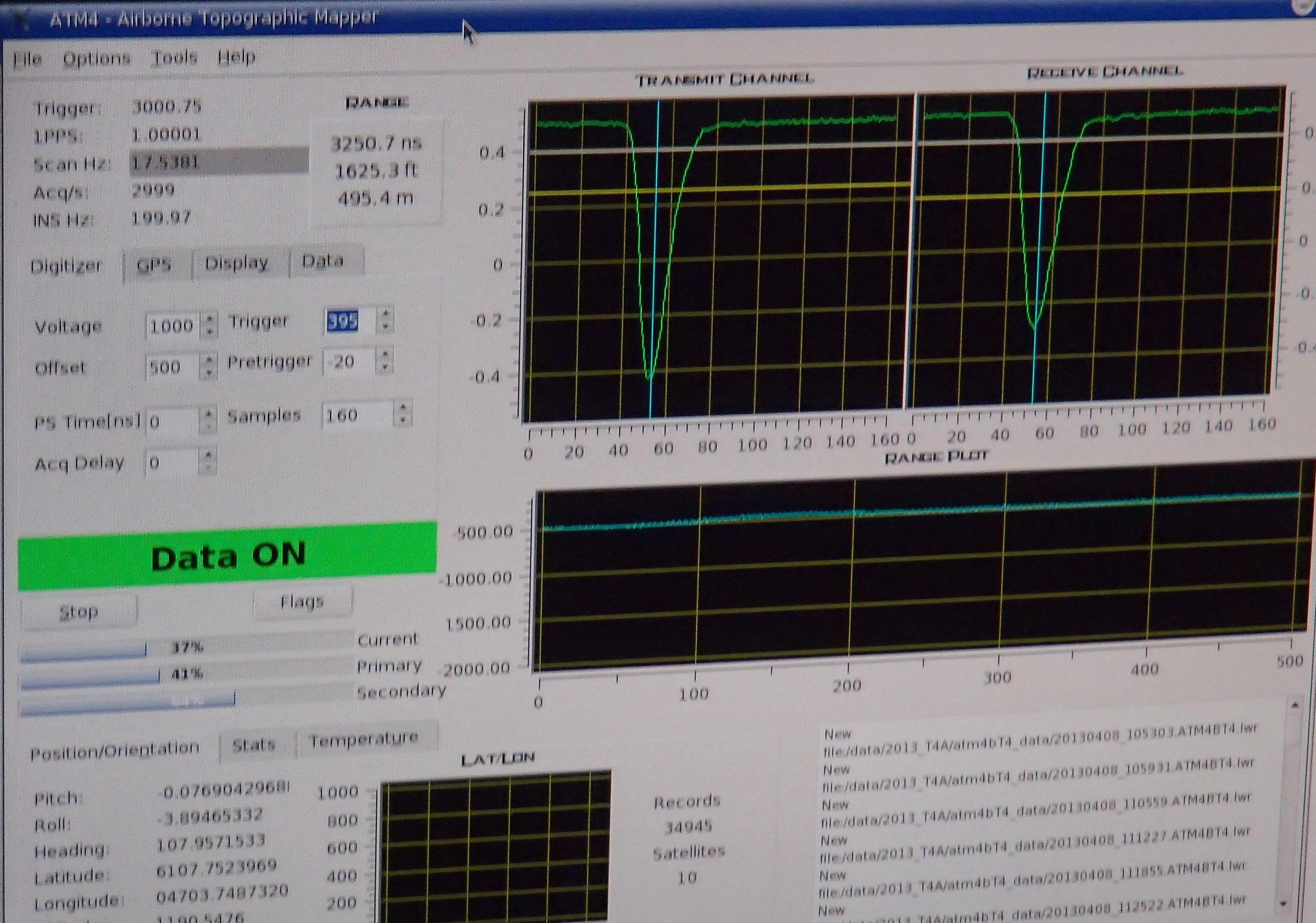Open the Options menu

click(x=97, y=58)
